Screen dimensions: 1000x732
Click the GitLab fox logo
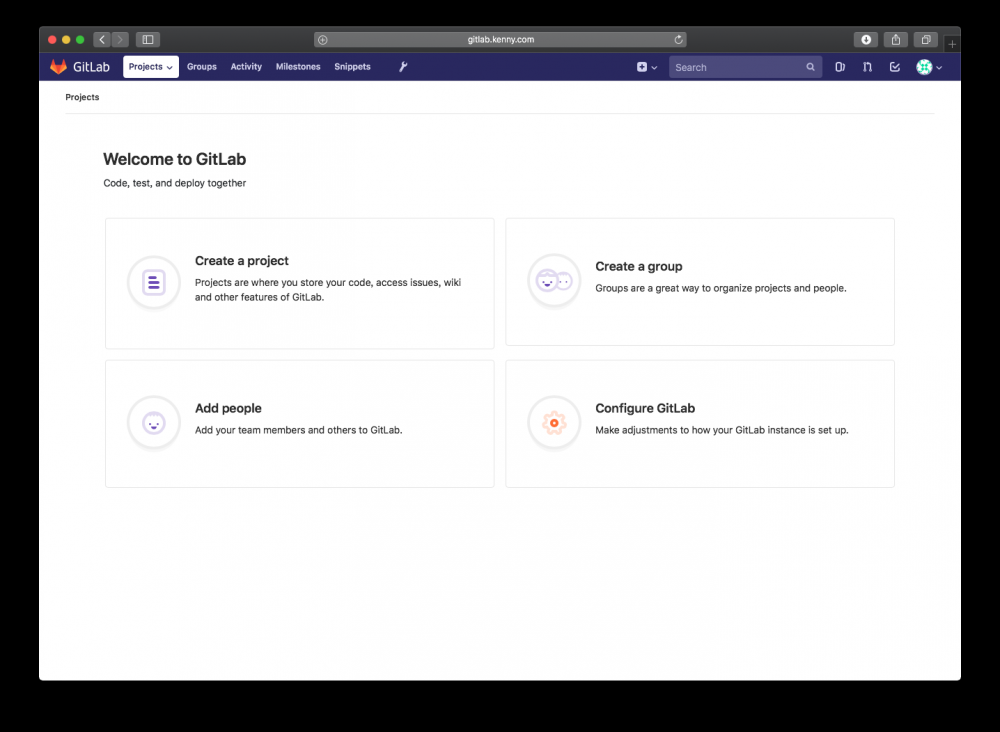(59, 67)
